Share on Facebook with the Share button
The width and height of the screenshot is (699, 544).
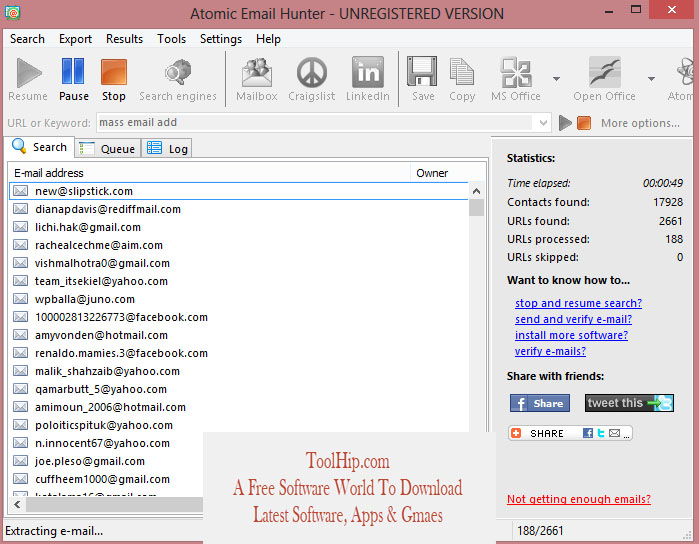tap(539, 403)
